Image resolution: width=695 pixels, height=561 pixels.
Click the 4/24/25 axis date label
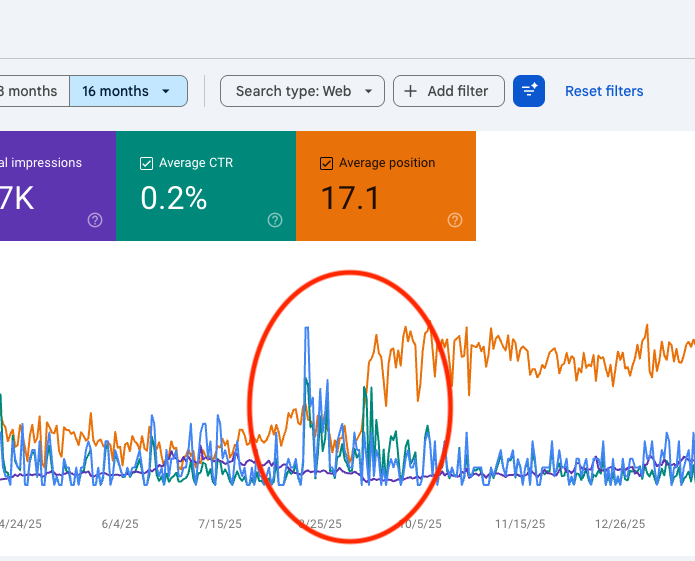(20, 524)
